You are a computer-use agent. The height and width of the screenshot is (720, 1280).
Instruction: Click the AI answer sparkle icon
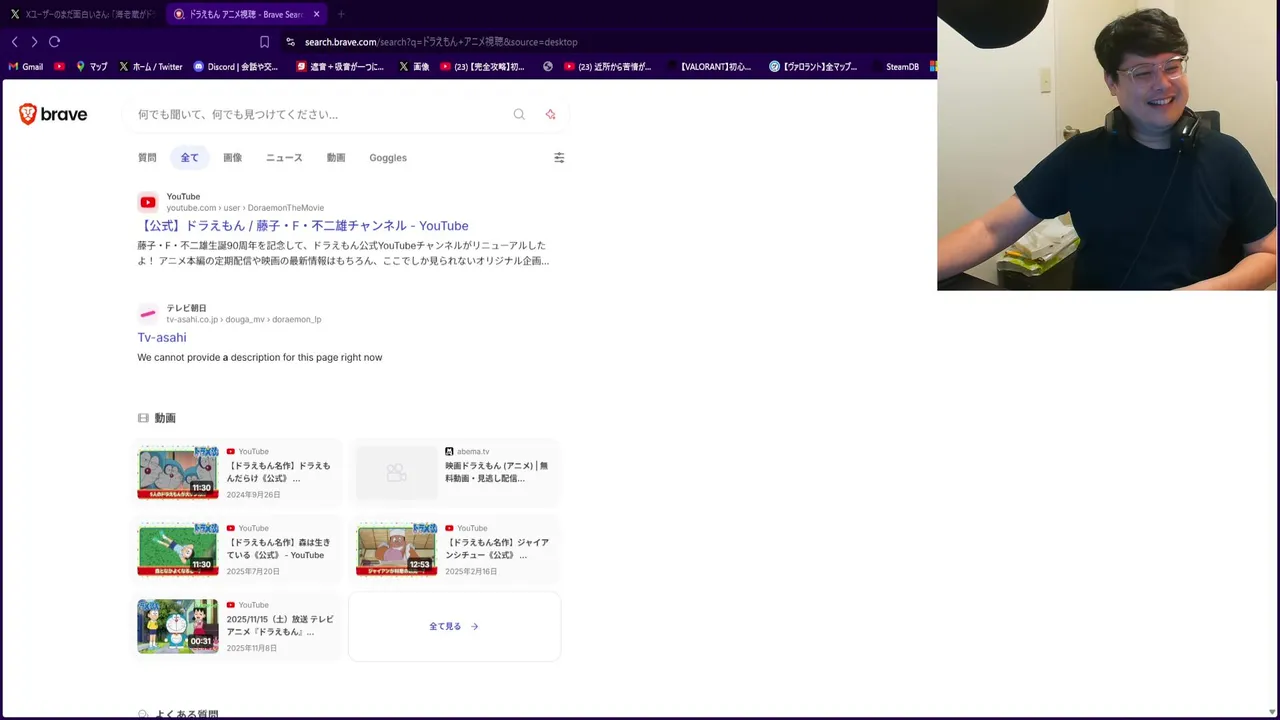pos(550,114)
